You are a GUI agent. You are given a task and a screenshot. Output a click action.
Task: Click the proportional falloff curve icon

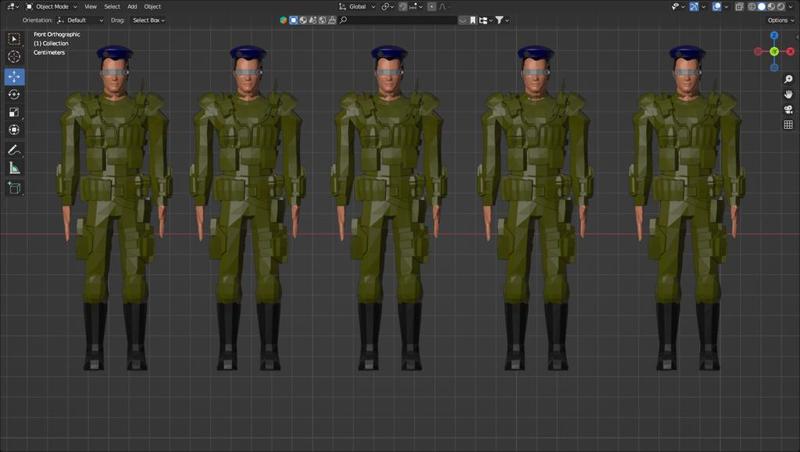pyautogui.click(x=442, y=7)
